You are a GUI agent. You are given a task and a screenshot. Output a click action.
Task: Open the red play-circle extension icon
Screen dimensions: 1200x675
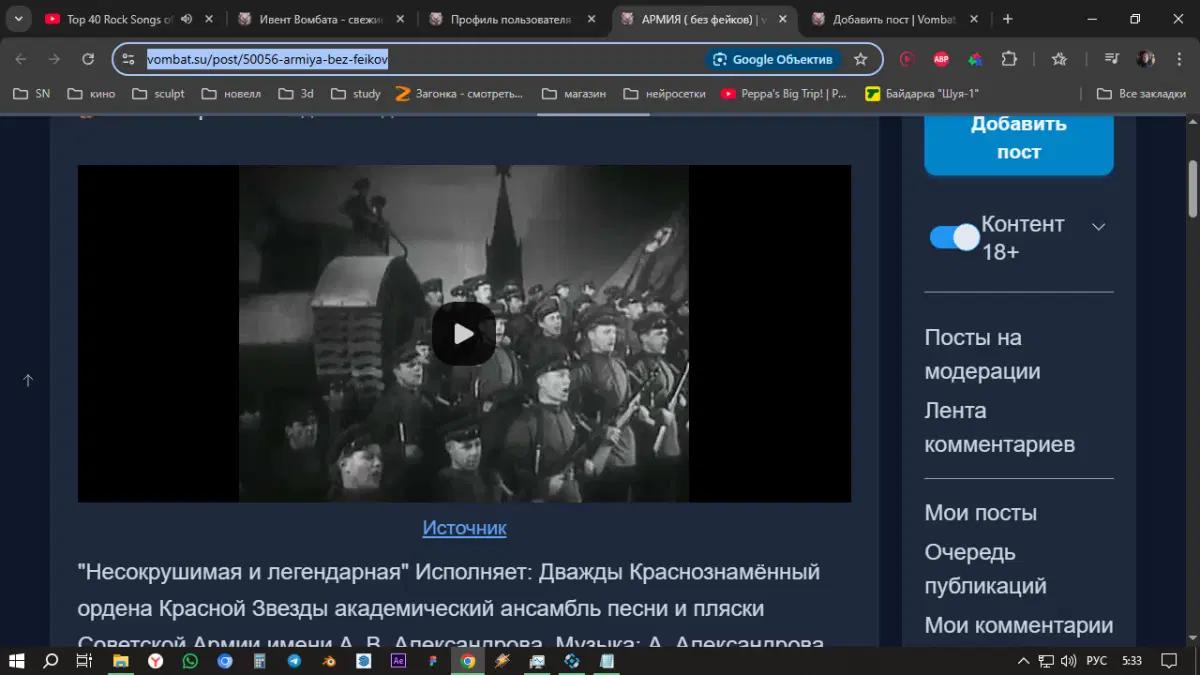[x=907, y=59]
